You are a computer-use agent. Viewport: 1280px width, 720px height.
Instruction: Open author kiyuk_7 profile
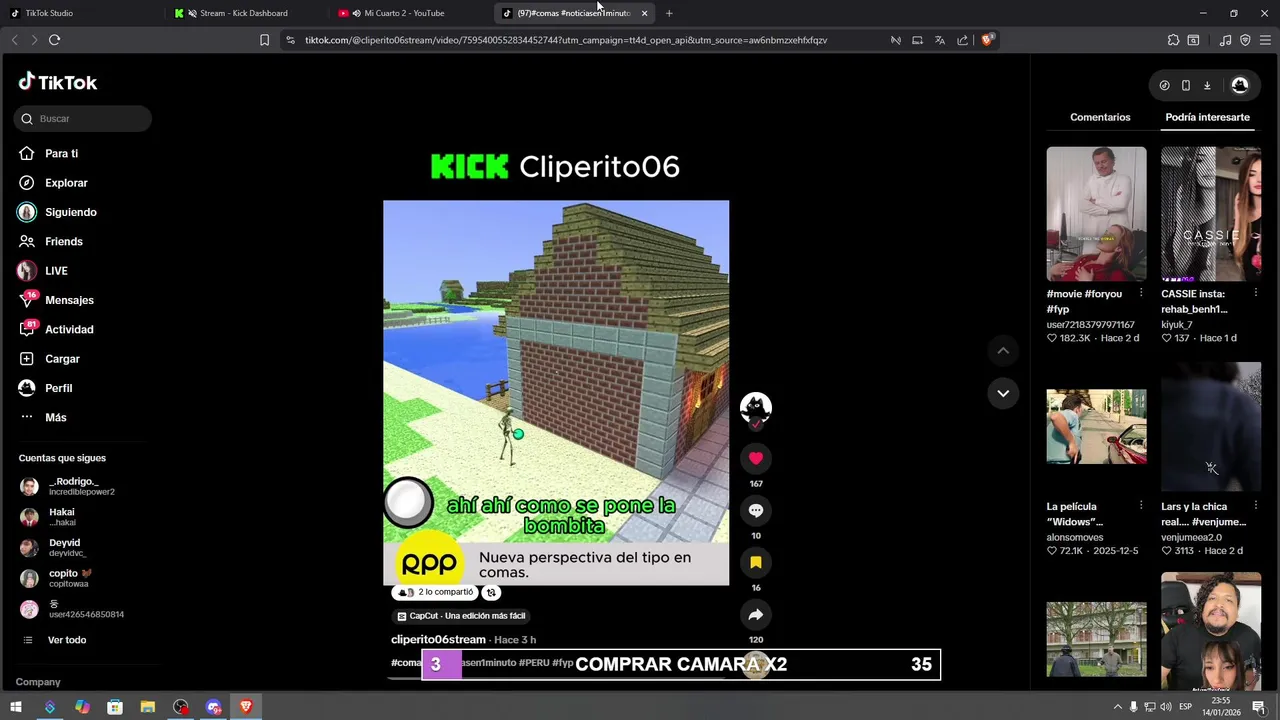coord(1176,325)
